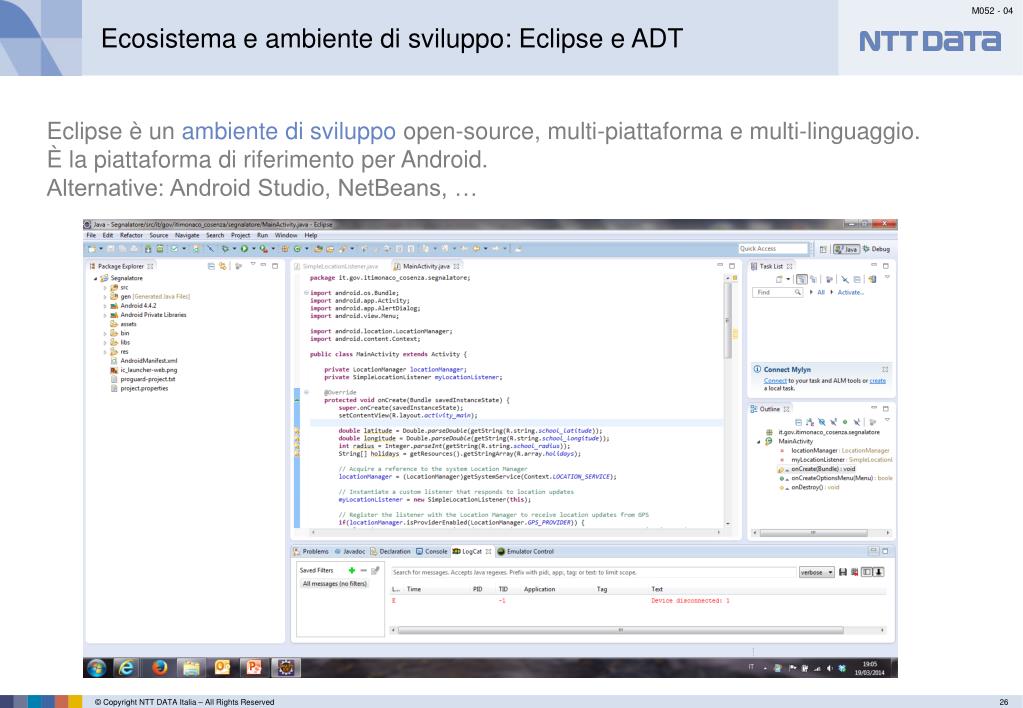Open the Navigate menu
Viewport: 1023px width, 708px height.
click(x=187, y=235)
